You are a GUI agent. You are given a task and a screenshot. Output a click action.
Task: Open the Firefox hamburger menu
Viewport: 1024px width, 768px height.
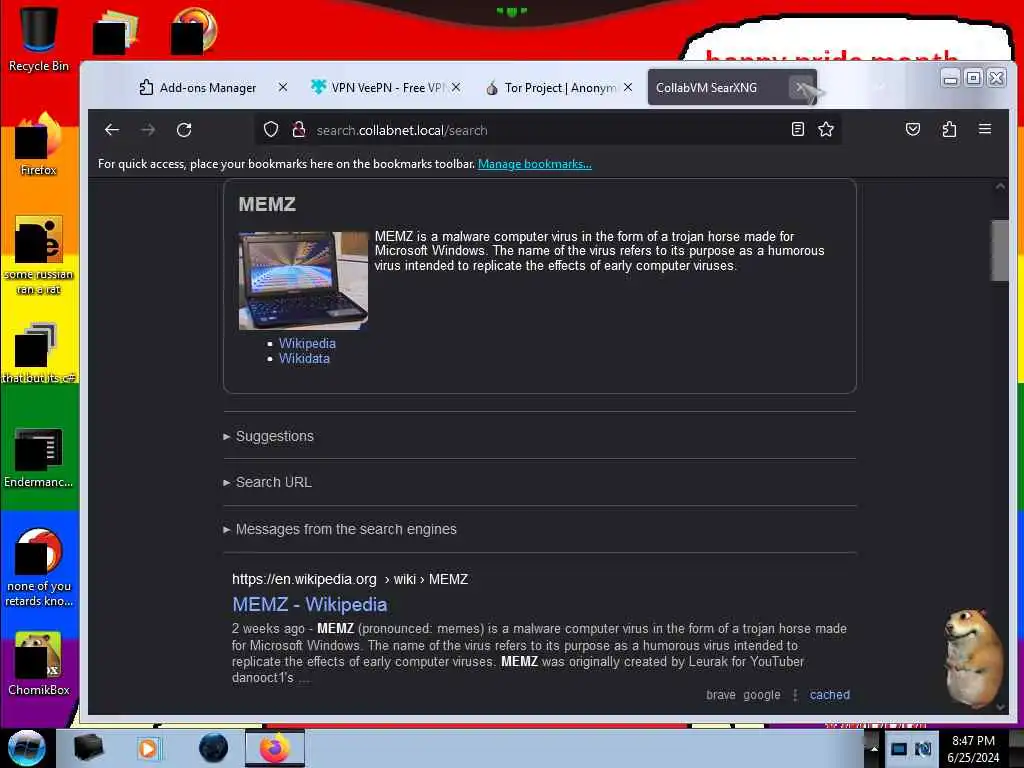985,129
